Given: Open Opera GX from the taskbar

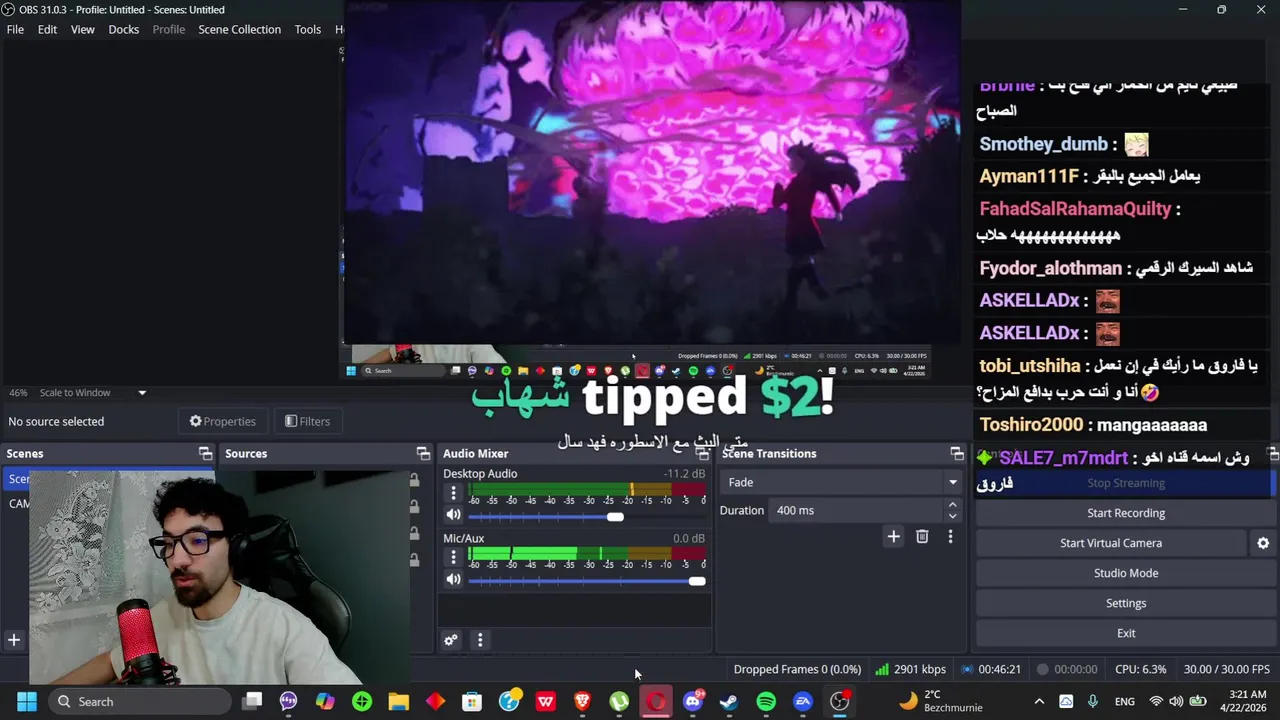Looking at the screenshot, I should 656,701.
